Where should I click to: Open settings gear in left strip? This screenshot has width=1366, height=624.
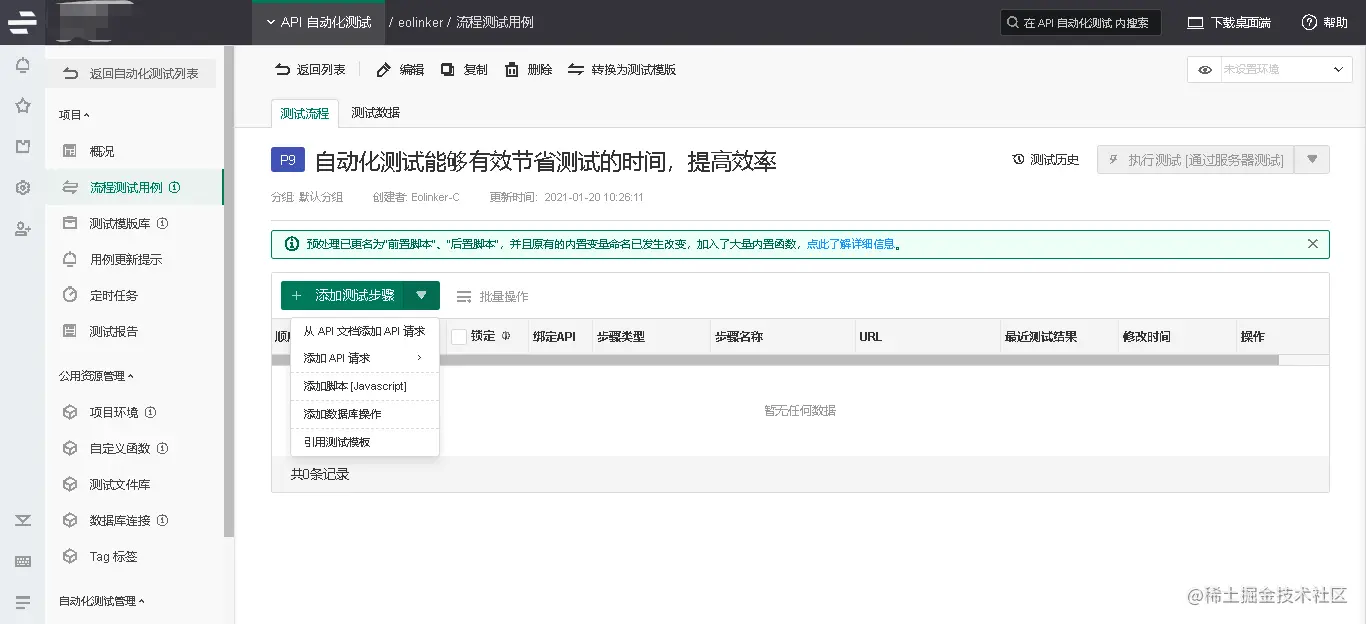point(23,188)
